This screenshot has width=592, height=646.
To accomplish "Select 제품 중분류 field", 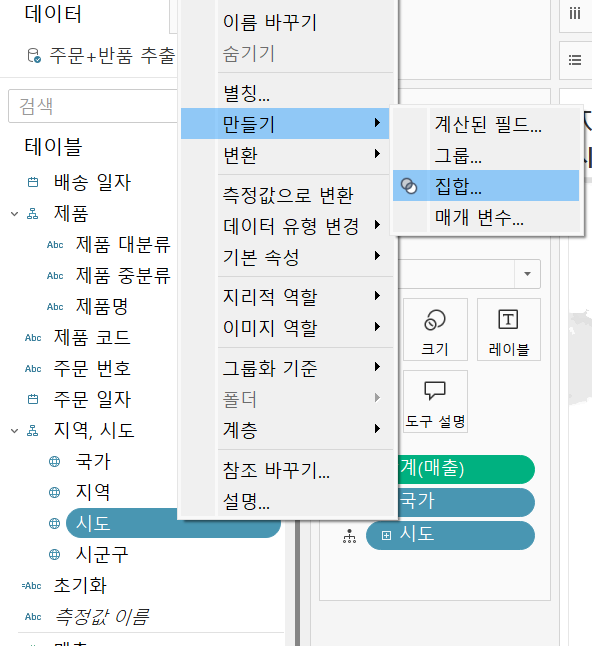I will point(123,276).
